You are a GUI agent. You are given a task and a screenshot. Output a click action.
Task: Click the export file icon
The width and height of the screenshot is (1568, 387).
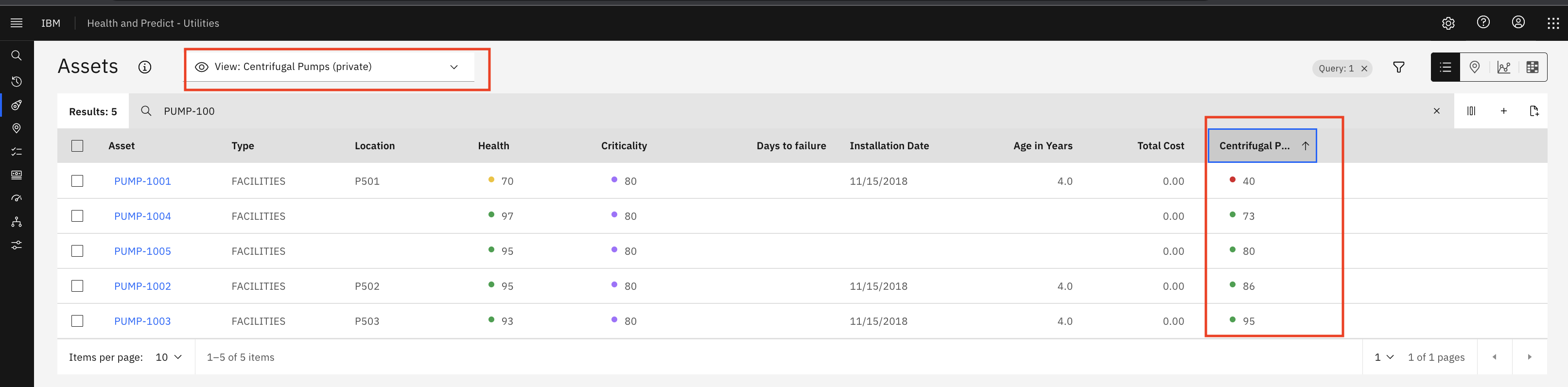1534,111
